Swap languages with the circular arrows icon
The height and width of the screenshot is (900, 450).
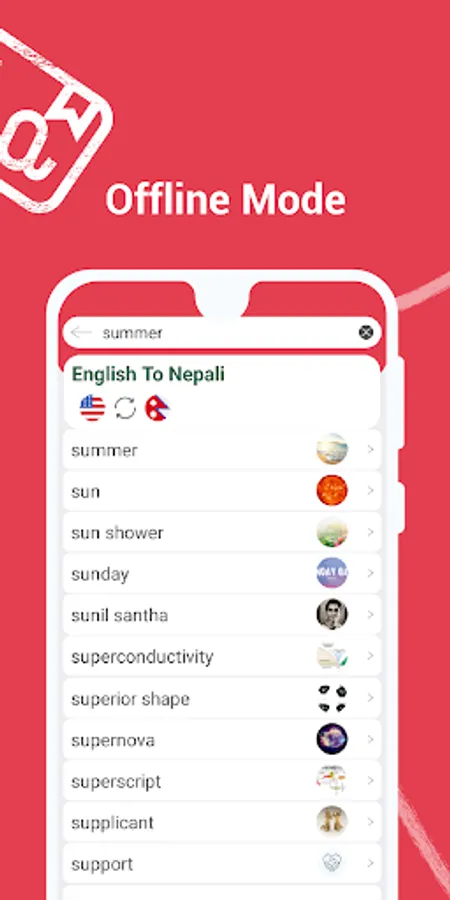[125, 408]
